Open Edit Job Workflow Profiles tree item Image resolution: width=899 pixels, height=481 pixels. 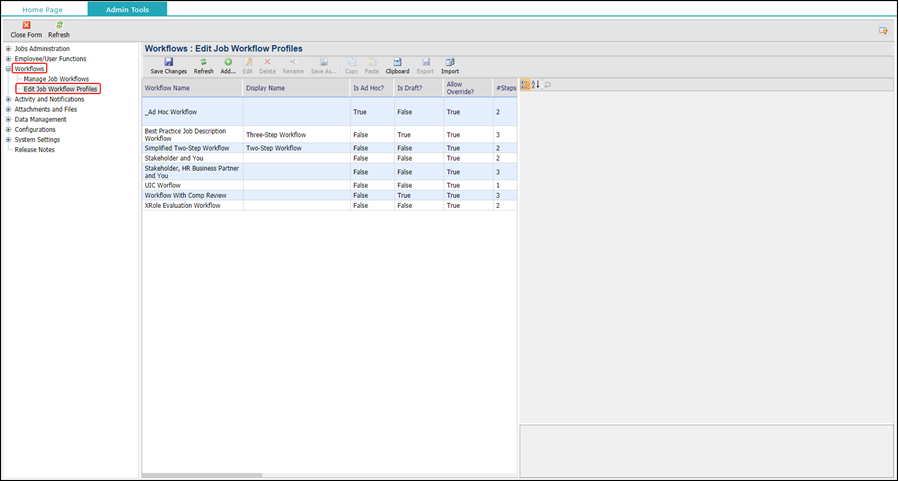coord(60,89)
